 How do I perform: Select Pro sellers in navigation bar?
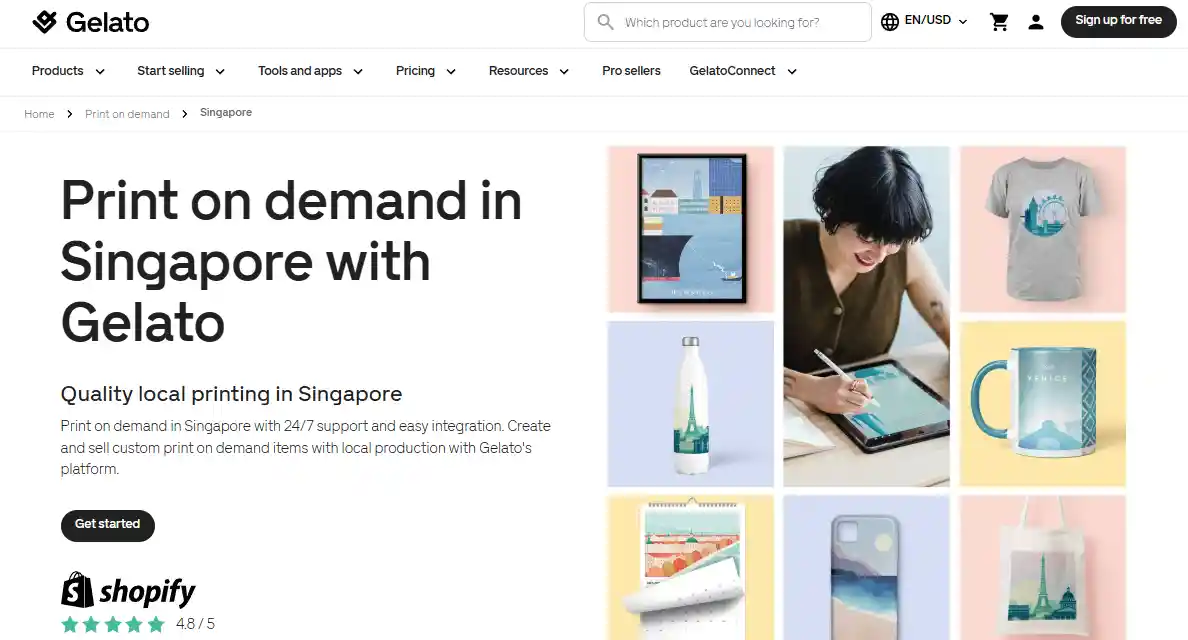pos(631,71)
